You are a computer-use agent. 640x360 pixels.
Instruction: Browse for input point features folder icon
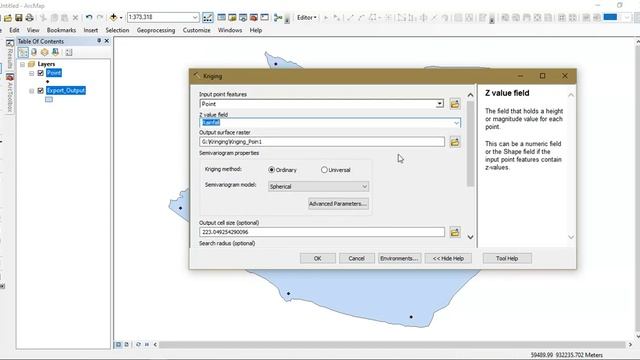(x=455, y=104)
